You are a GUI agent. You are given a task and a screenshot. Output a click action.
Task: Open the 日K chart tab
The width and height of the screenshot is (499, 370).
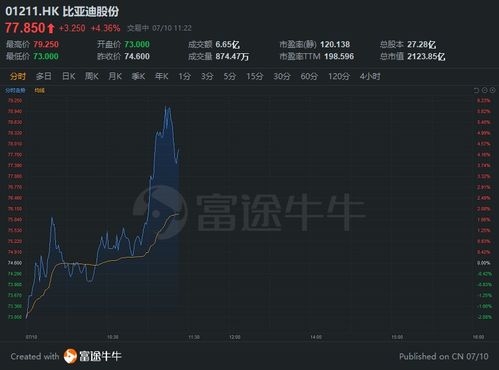(69, 76)
